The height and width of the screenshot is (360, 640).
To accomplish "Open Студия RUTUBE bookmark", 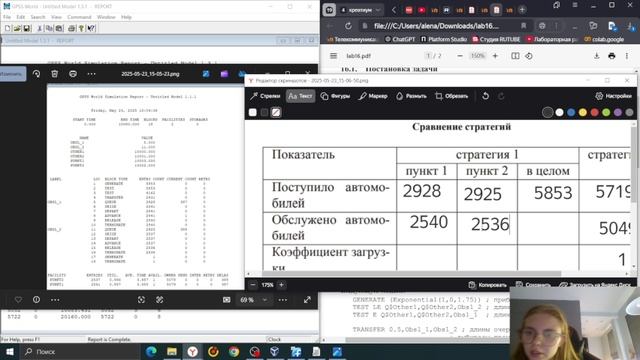I will click(x=496, y=39).
